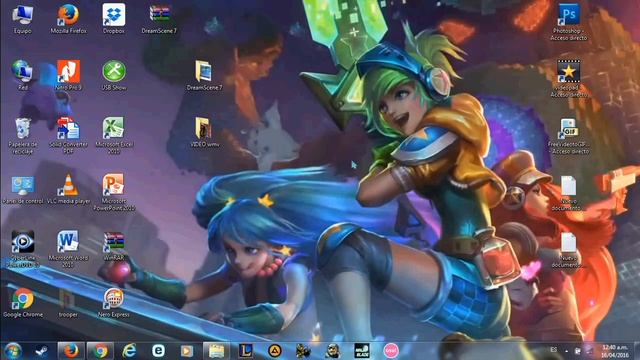
Task: Launch CyberLink PowerDVD desktop shortcut
Action: tap(23, 249)
